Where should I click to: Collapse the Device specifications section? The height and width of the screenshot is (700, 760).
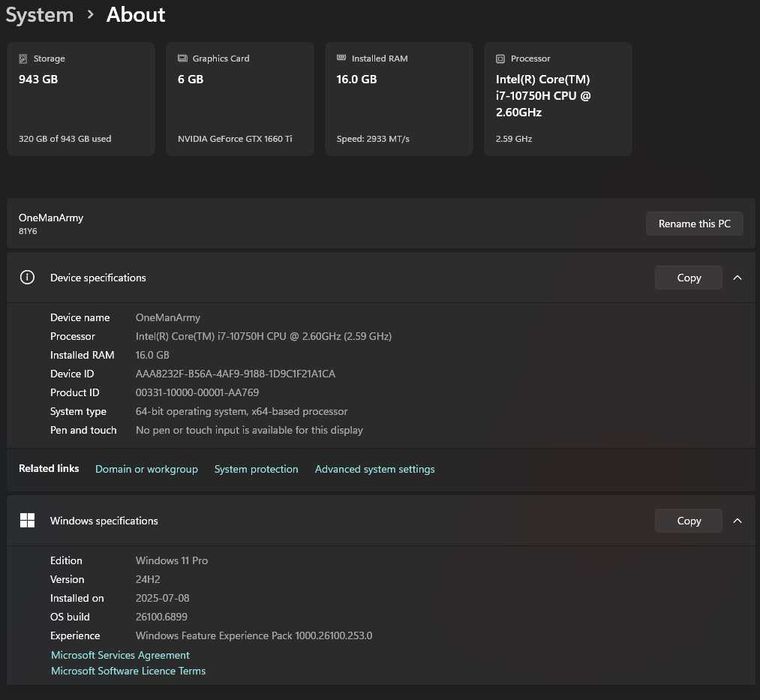tap(737, 278)
